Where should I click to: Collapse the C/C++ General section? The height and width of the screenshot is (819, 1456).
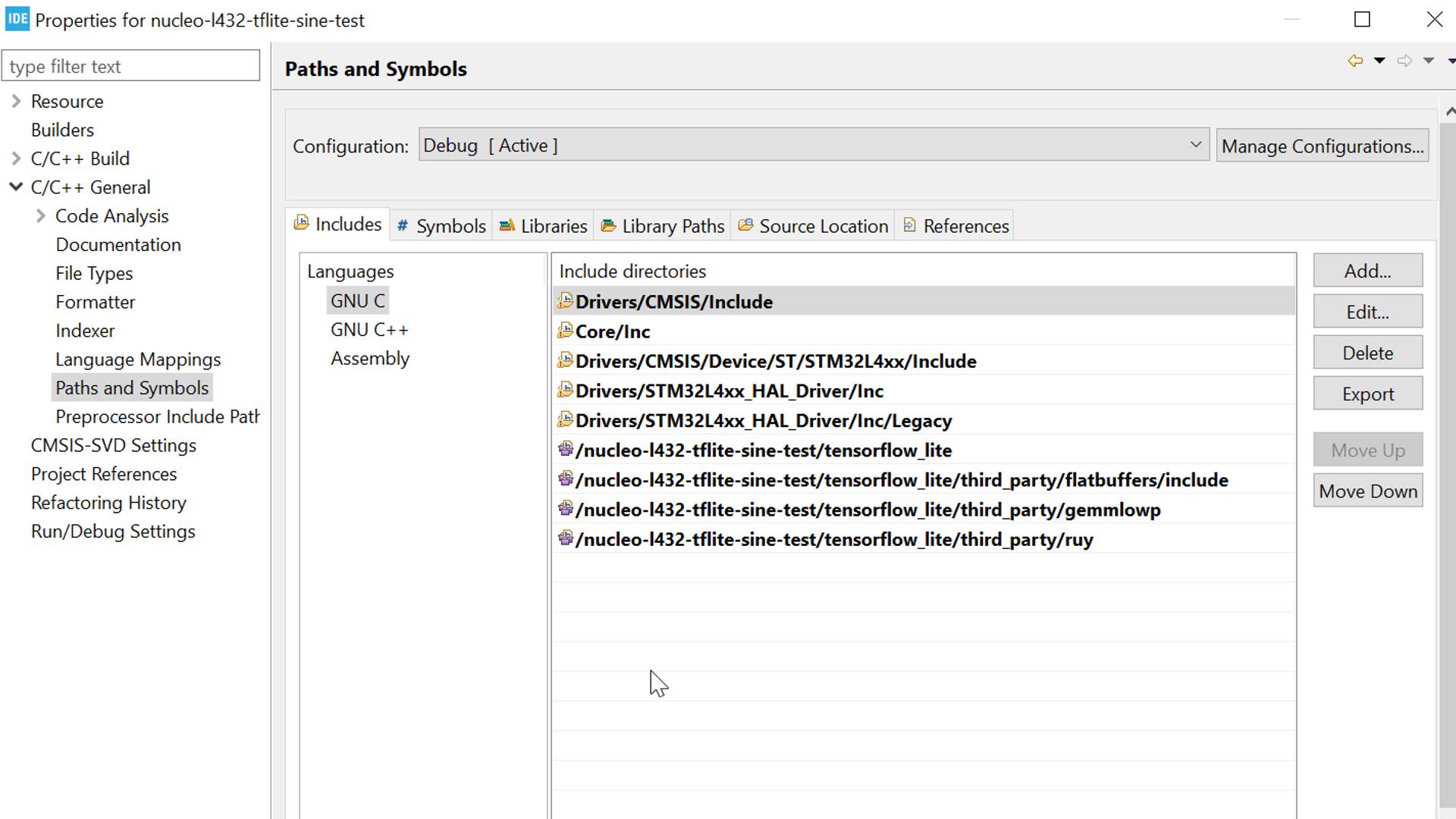(x=16, y=187)
